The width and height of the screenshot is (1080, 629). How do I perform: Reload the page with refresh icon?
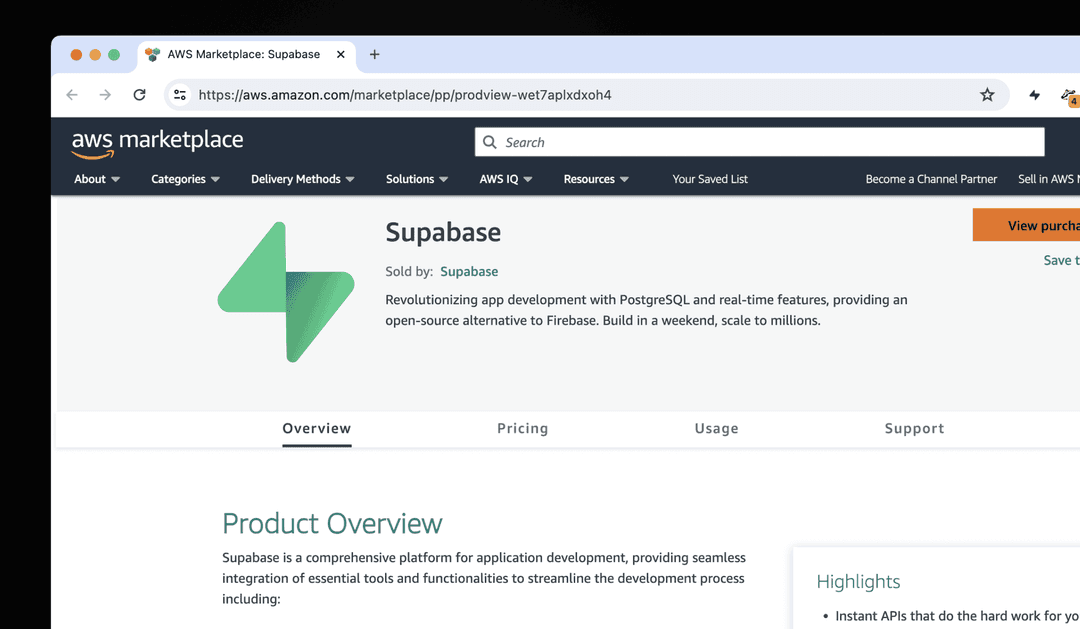[139, 95]
